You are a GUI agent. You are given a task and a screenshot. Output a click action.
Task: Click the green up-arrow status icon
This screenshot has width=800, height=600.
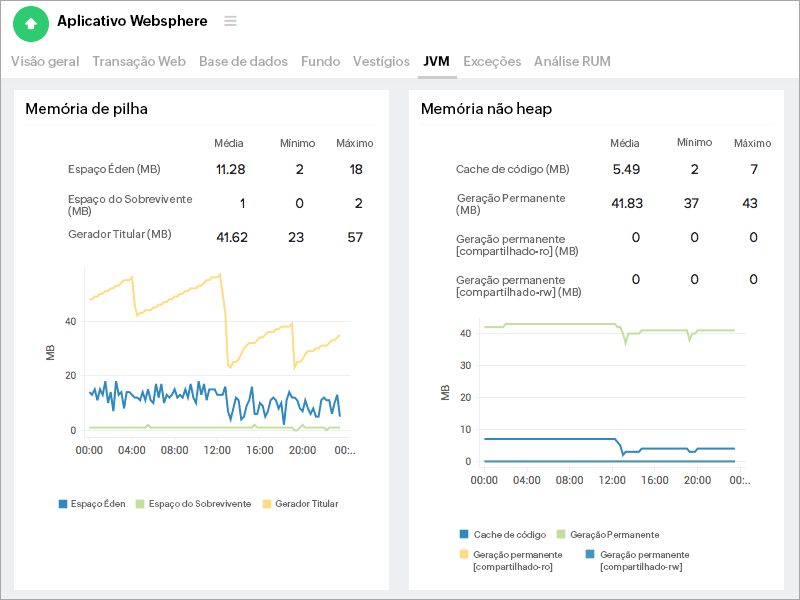click(31, 23)
